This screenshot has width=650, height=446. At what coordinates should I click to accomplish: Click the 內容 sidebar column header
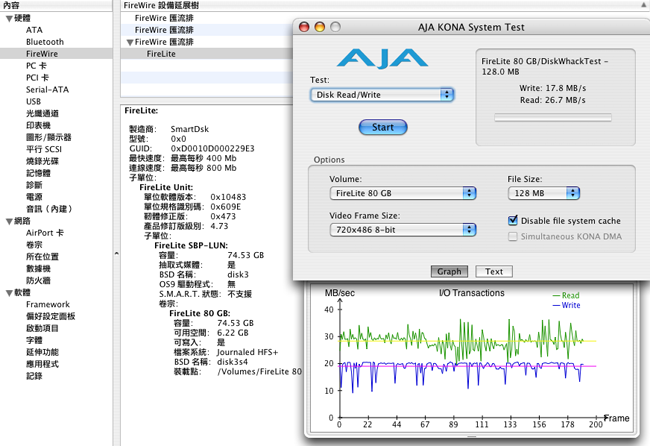[x=11, y=5]
